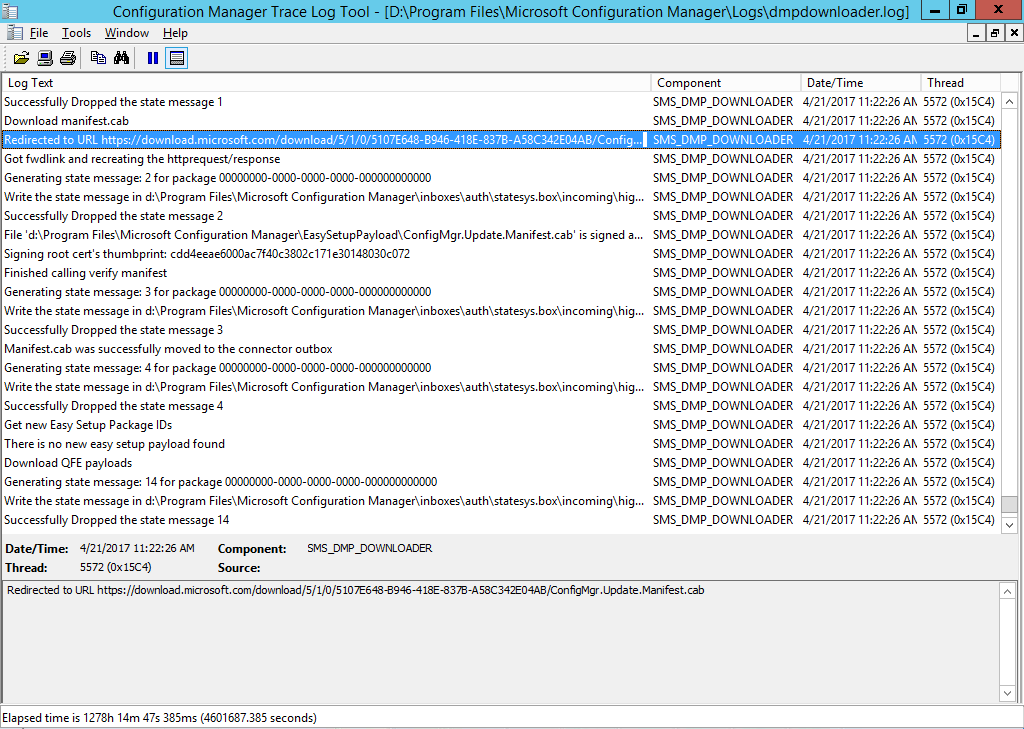Click the Copy to clipboard toolbar icon
Image resolution: width=1024 pixels, height=729 pixels.
[x=98, y=58]
